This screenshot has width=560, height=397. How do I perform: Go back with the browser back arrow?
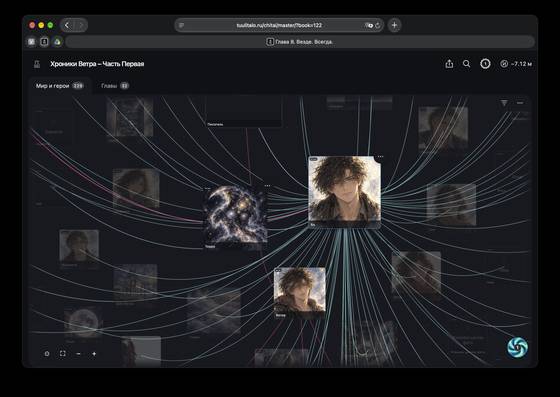coord(67,25)
